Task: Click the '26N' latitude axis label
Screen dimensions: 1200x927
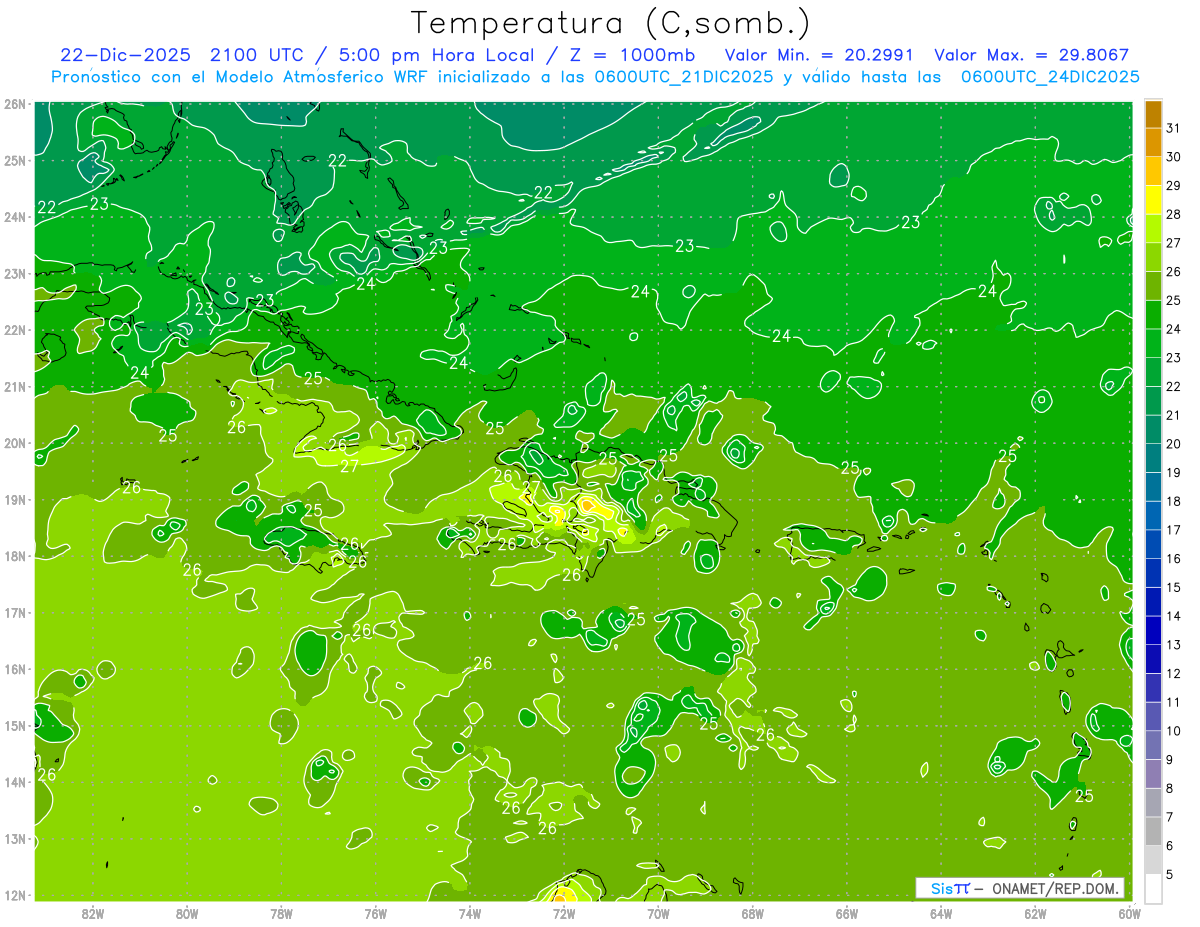Action: pyautogui.click(x=14, y=104)
